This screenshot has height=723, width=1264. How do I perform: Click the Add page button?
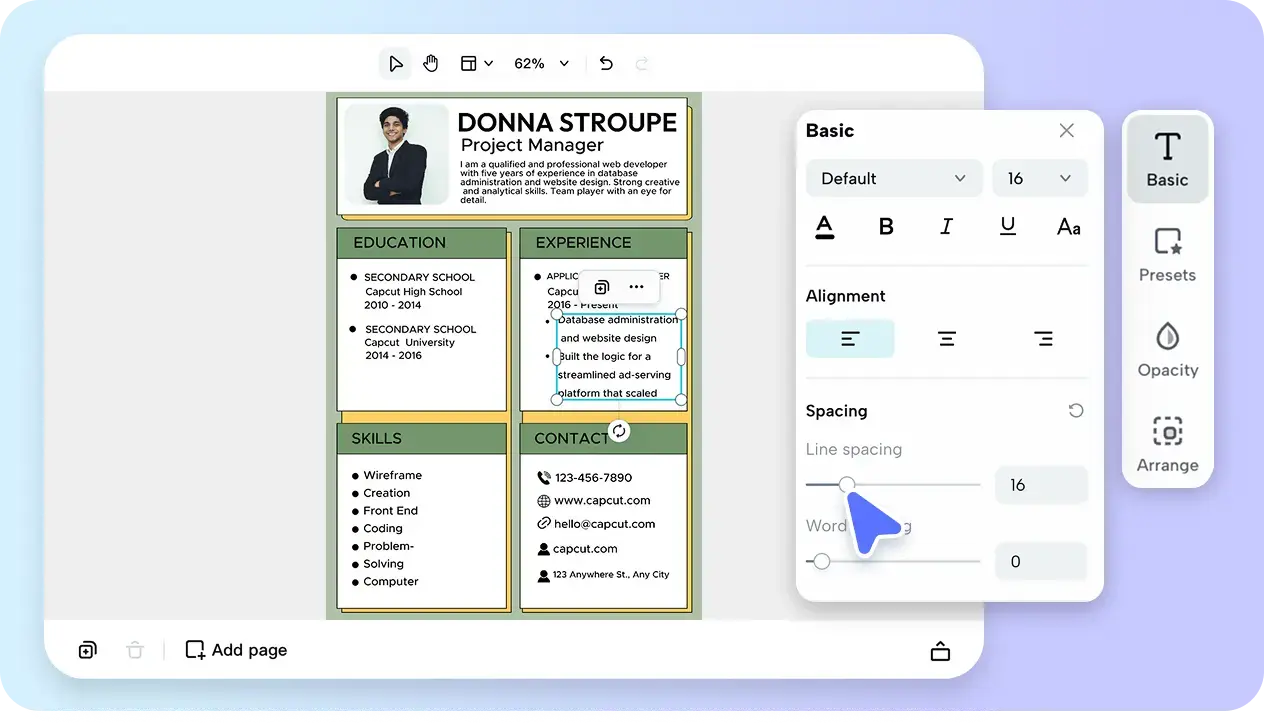[x=236, y=651]
